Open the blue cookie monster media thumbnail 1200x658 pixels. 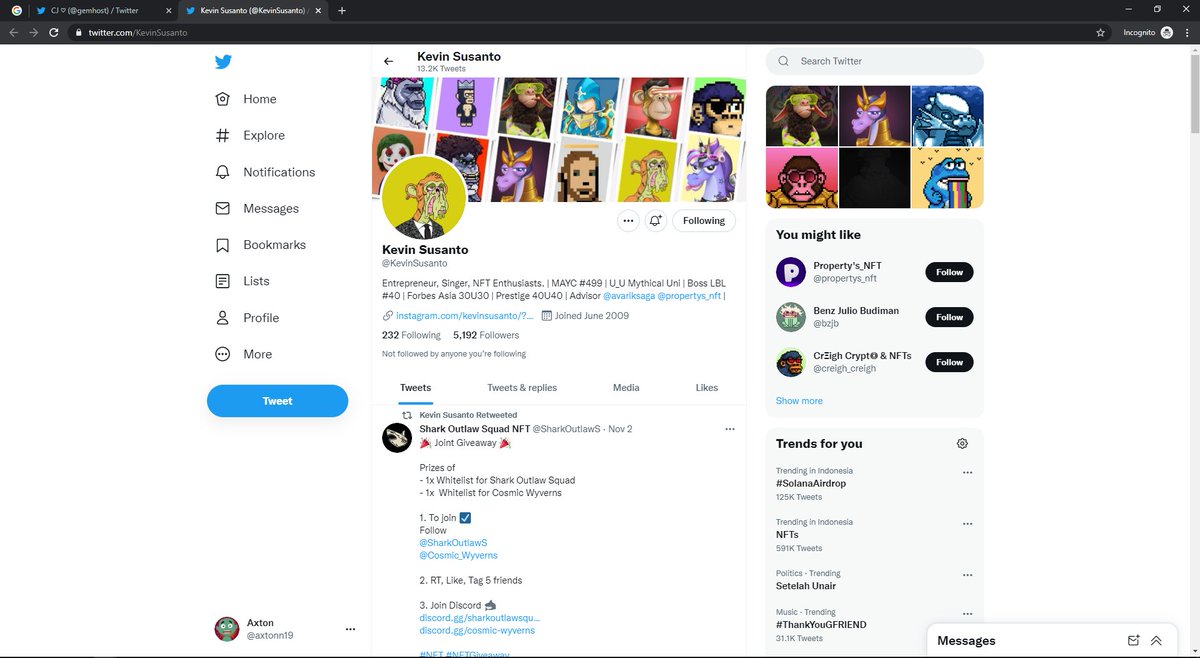point(948,178)
